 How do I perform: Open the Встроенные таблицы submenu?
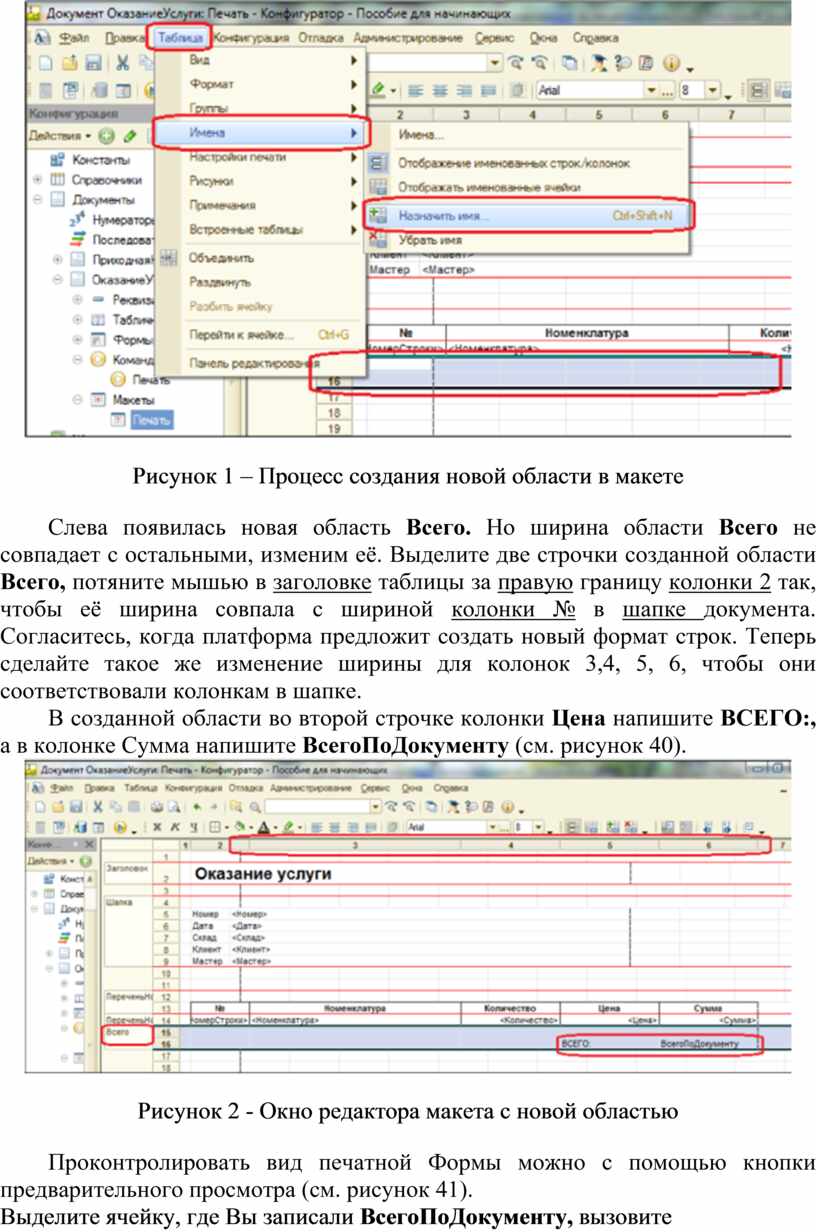click(x=259, y=229)
